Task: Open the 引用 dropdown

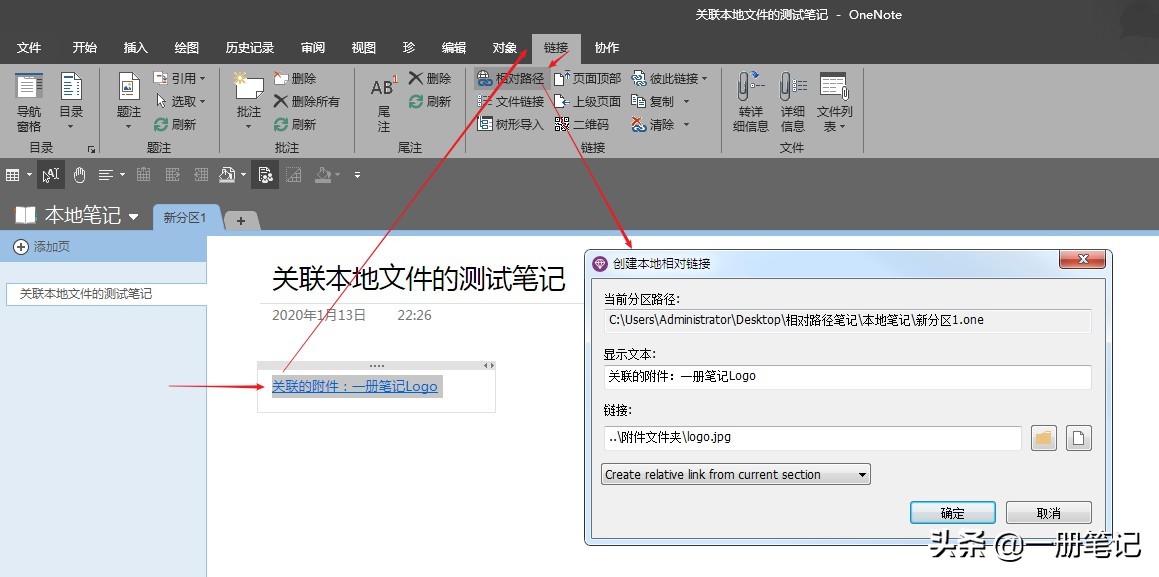Action: click(x=180, y=78)
